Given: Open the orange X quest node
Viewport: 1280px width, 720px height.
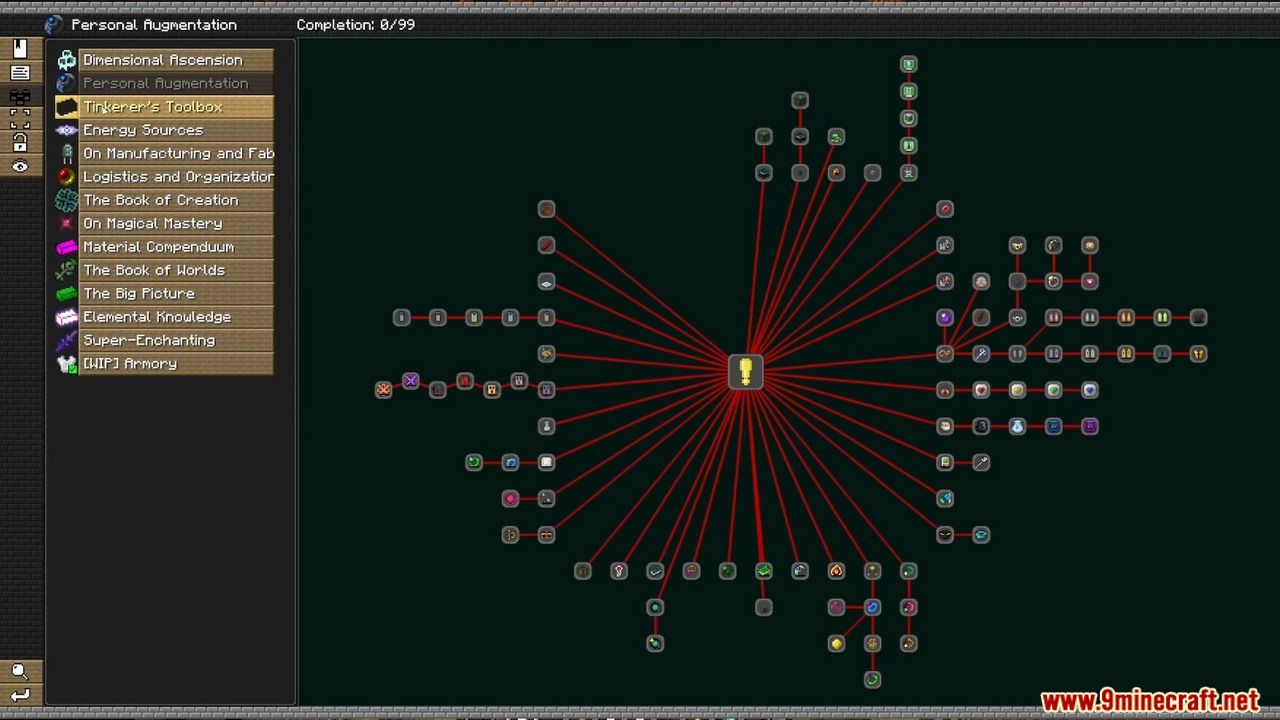Looking at the screenshot, I should (x=384, y=389).
